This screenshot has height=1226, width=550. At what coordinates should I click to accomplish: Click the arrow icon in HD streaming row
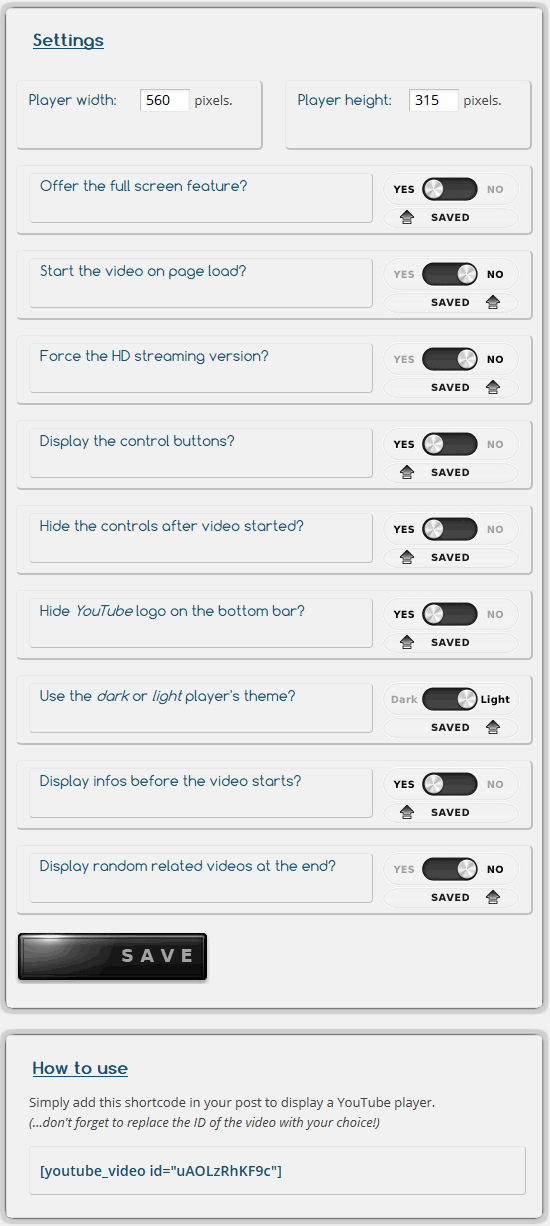pyautogui.click(x=492, y=387)
